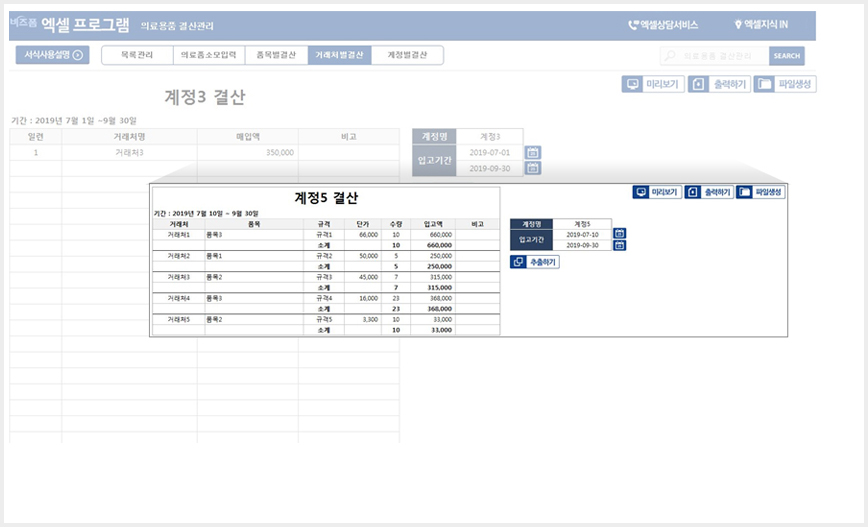Viewport: 868px width, 527px height.
Task: Focus the search input field
Action: [x=715, y=55]
